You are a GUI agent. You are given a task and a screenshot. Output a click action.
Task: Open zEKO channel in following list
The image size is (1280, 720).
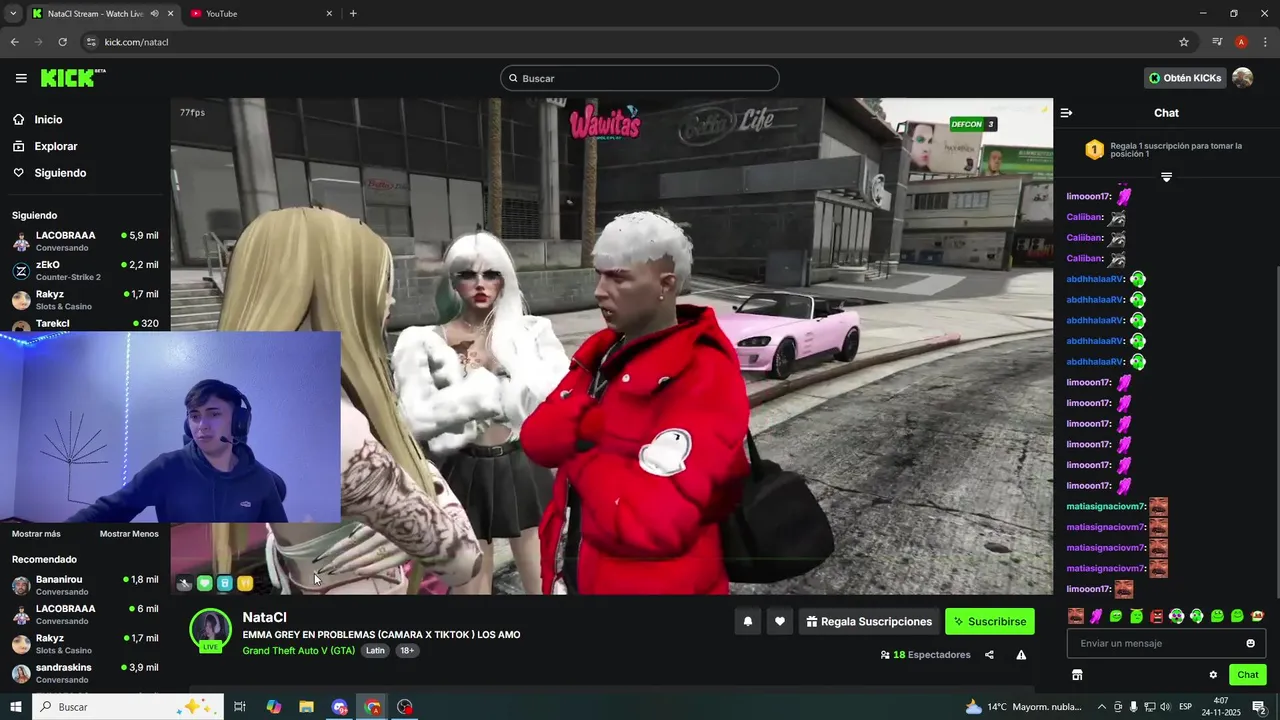[x=85, y=270]
